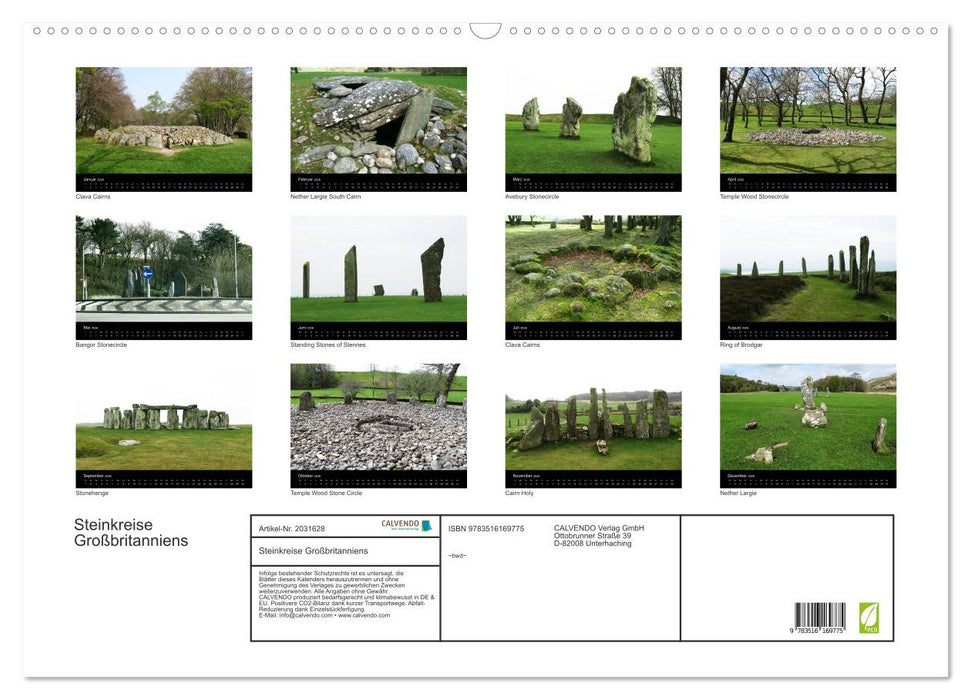
Task: Click the wire hanger hook at top center
Action: tap(485, 31)
